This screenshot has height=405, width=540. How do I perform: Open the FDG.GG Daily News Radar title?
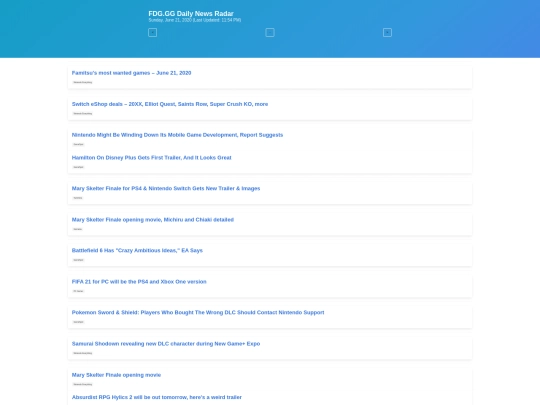coord(191,13)
